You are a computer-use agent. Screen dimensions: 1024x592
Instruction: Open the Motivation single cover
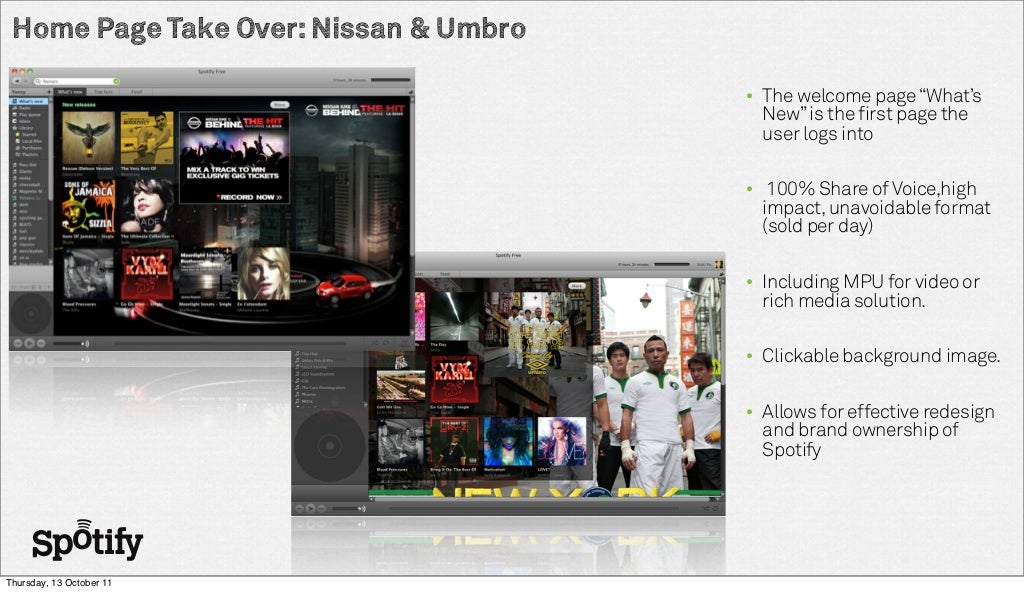click(x=509, y=442)
